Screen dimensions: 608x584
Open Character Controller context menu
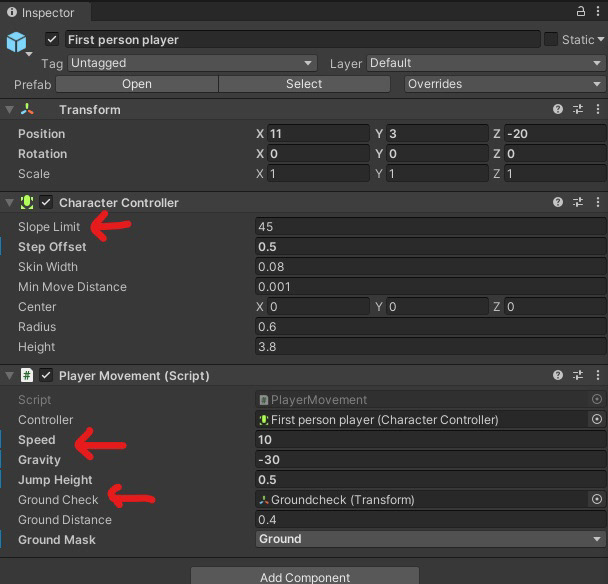click(598, 202)
